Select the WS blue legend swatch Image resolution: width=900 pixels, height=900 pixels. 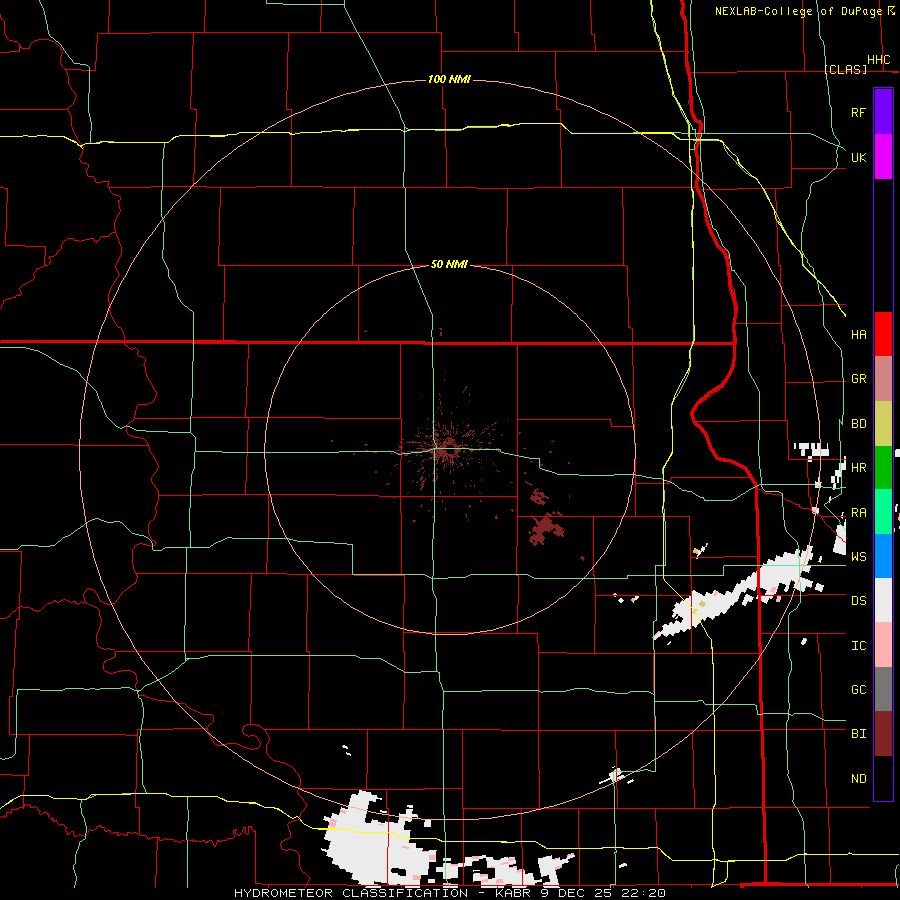point(883,556)
